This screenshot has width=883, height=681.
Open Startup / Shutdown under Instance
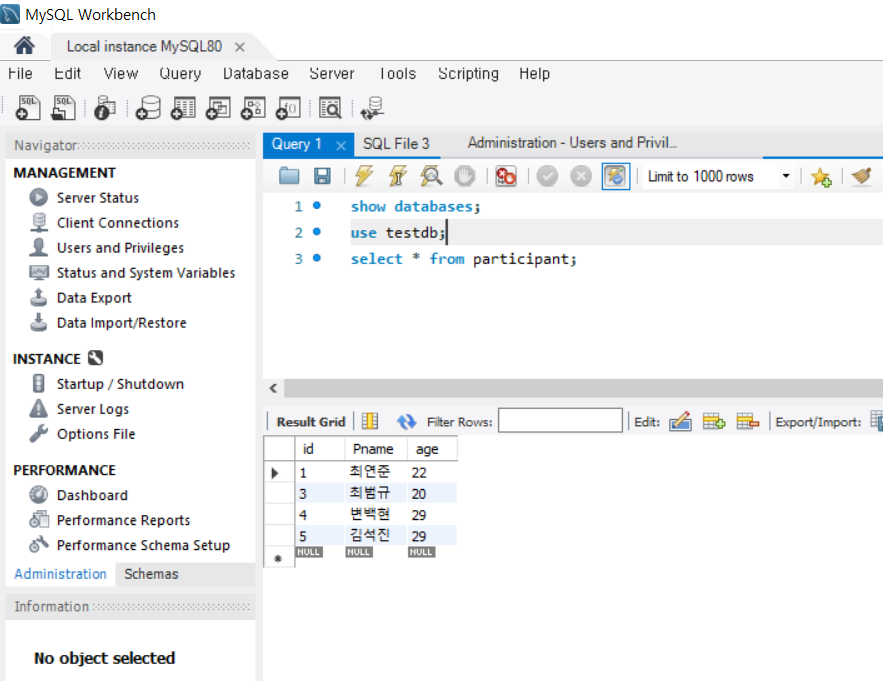pos(120,384)
